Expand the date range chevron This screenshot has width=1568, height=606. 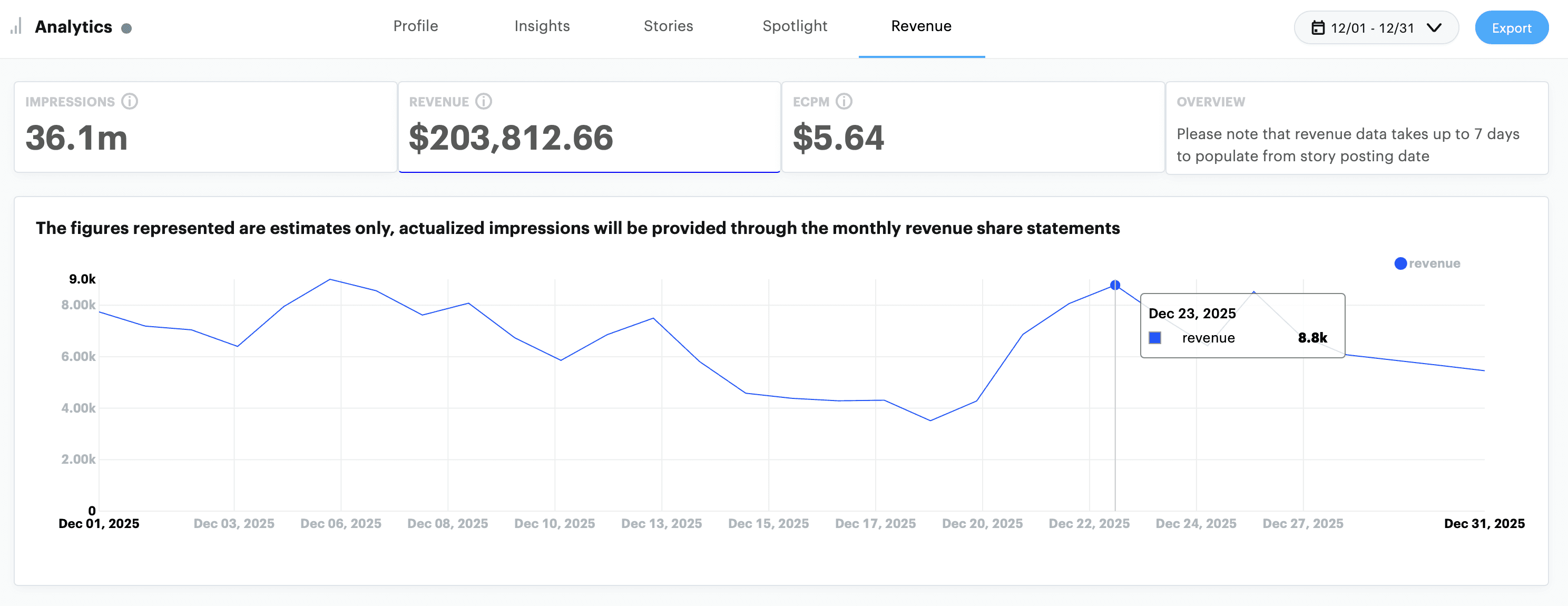1434,28
